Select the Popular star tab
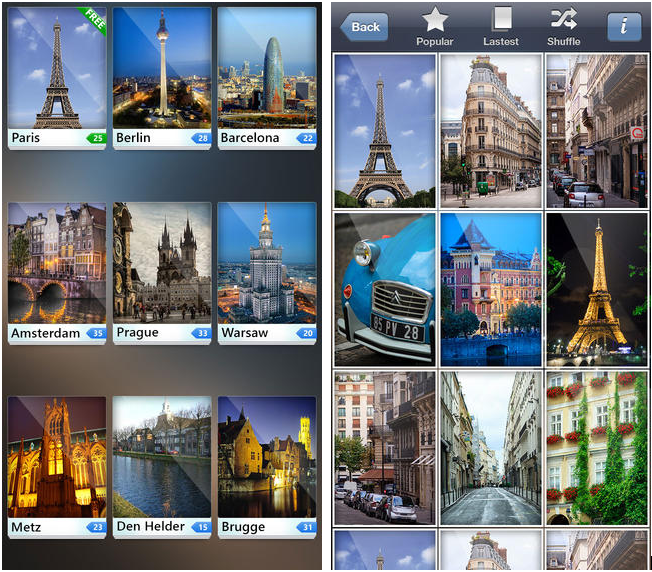652x572 pixels. click(x=435, y=27)
